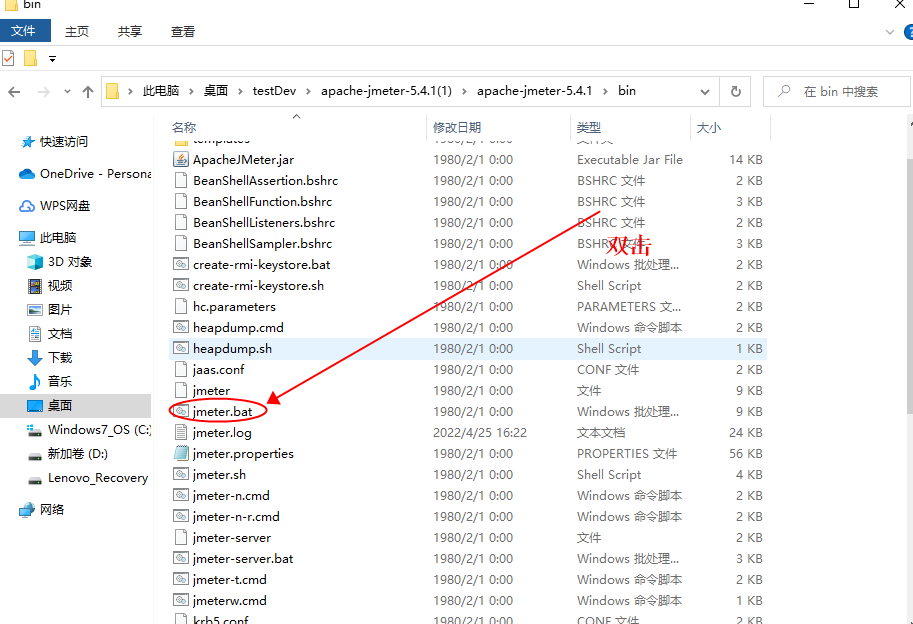The image size is (913, 624).
Task: Open the 主页 ribbon tab
Action: tap(77, 31)
